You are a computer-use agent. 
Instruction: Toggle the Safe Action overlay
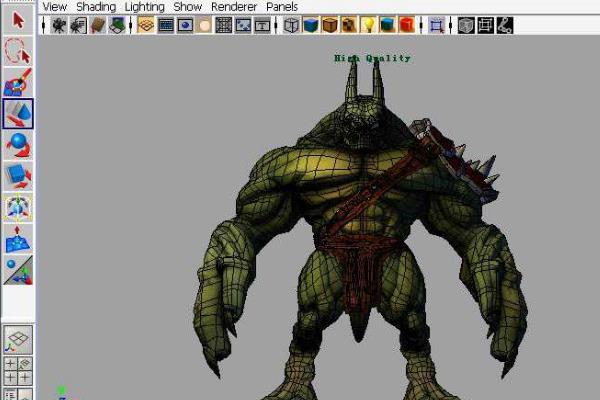click(243, 26)
